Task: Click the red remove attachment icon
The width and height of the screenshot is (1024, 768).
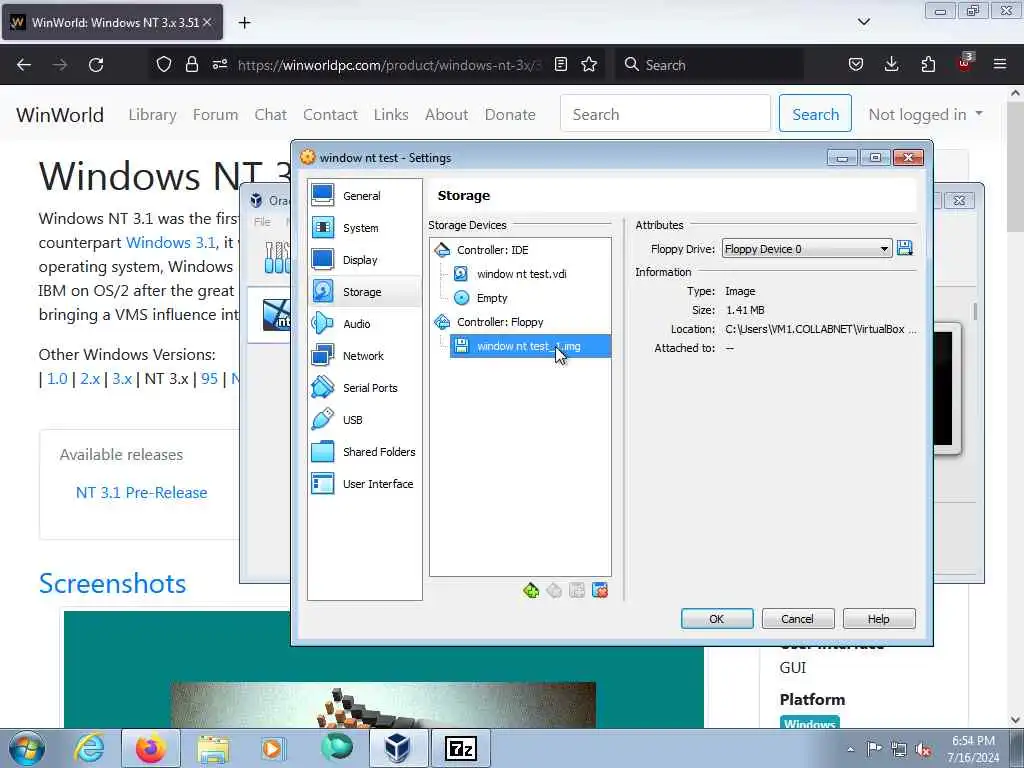Action: (600, 591)
